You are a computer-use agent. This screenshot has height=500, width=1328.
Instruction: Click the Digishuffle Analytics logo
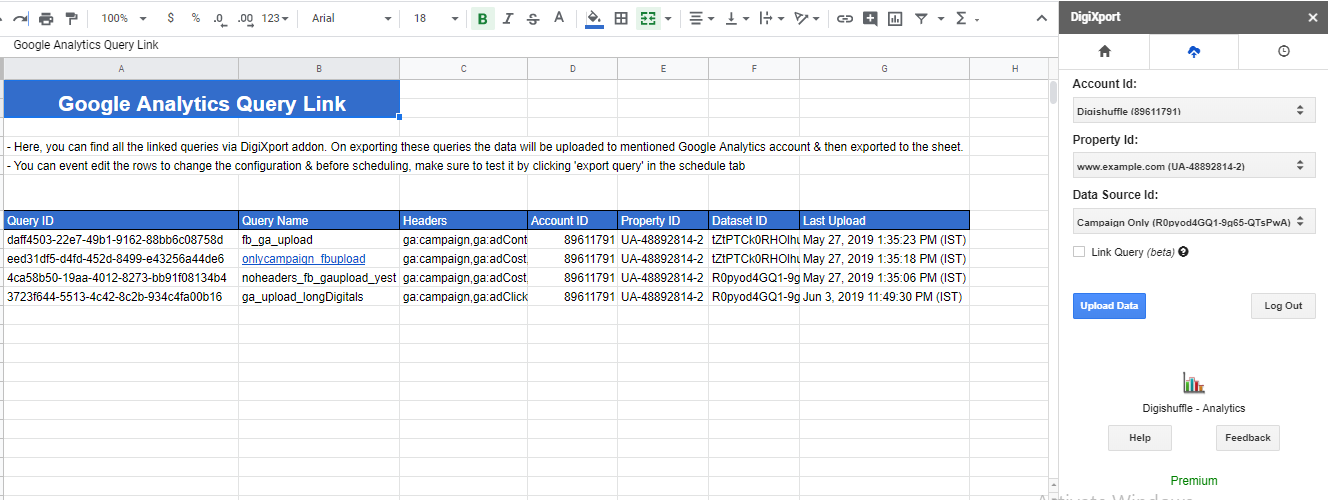tap(1193, 382)
